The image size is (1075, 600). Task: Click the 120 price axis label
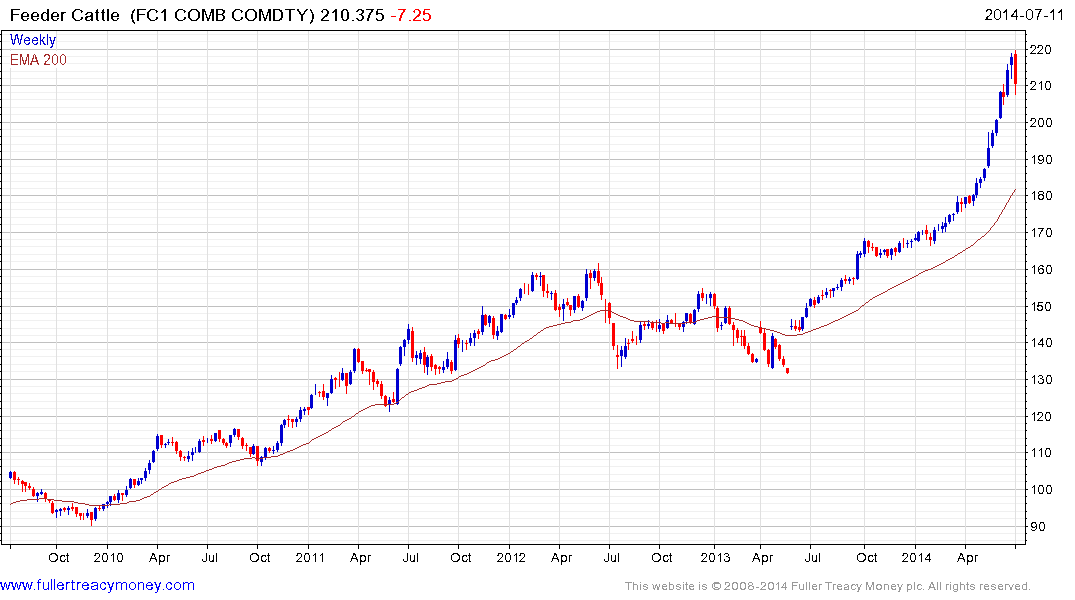[1040, 416]
